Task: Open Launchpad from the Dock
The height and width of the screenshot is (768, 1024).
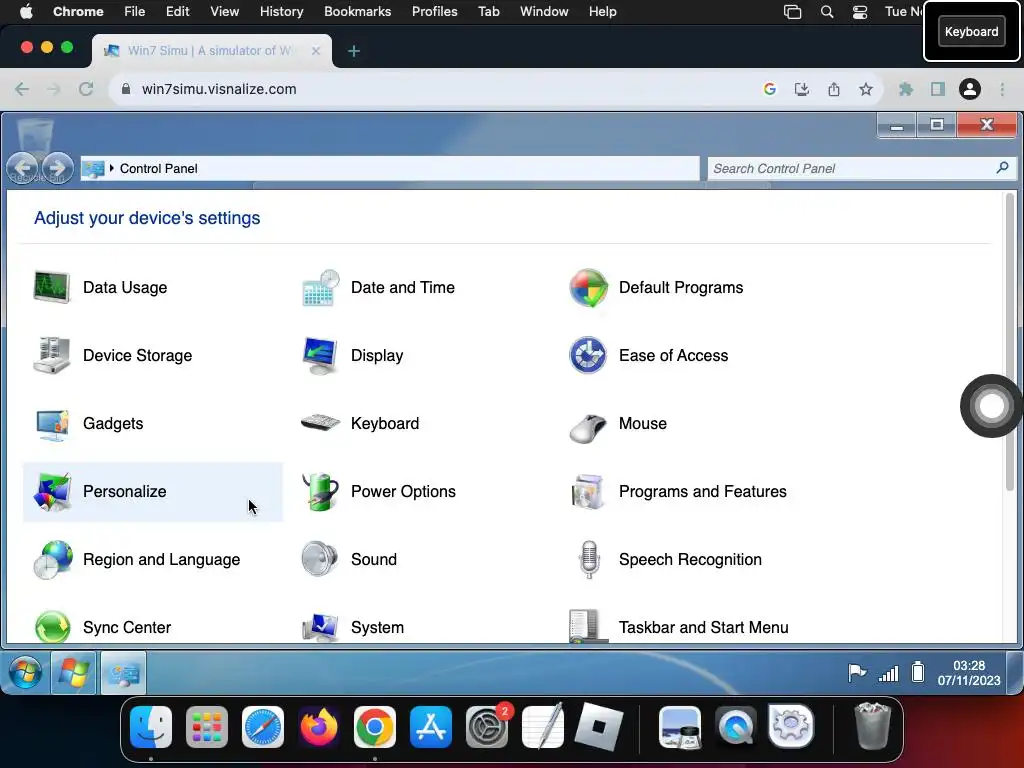Action: tap(206, 727)
